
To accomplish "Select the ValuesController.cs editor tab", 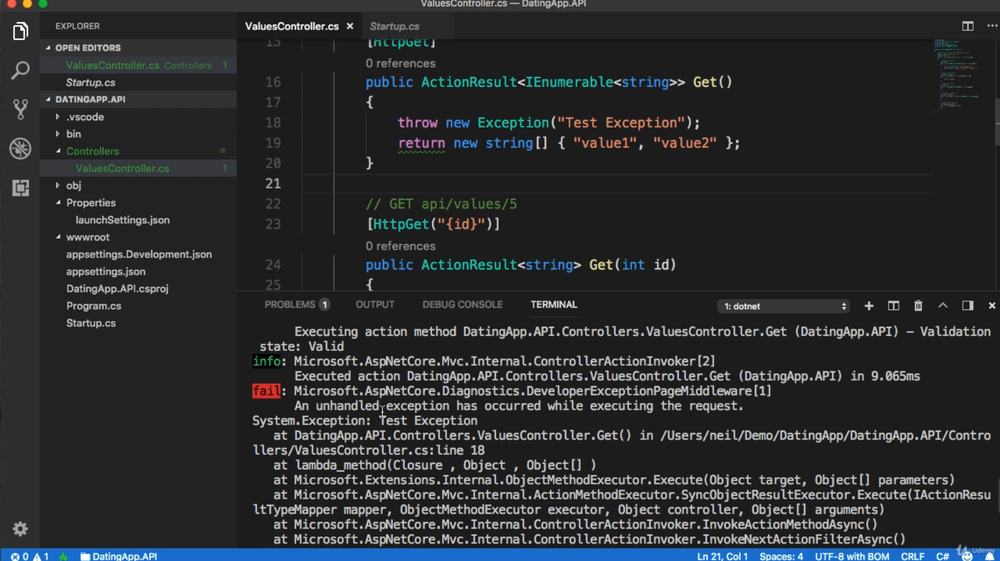I will coord(291,26).
